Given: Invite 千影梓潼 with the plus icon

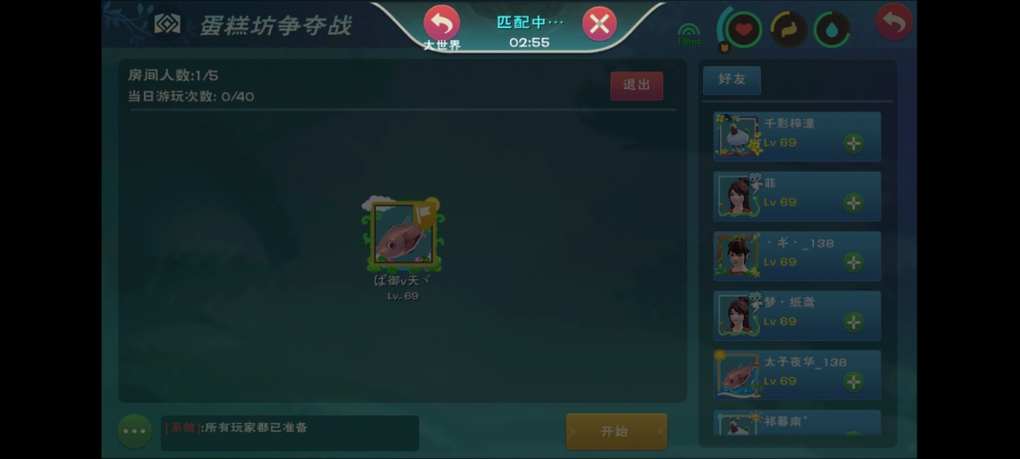Looking at the screenshot, I should [x=853, y=143].
